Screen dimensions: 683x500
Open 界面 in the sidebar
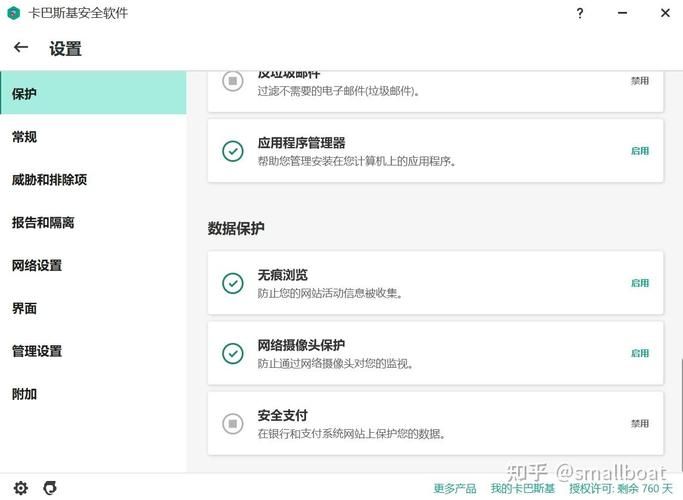point(93,308)
